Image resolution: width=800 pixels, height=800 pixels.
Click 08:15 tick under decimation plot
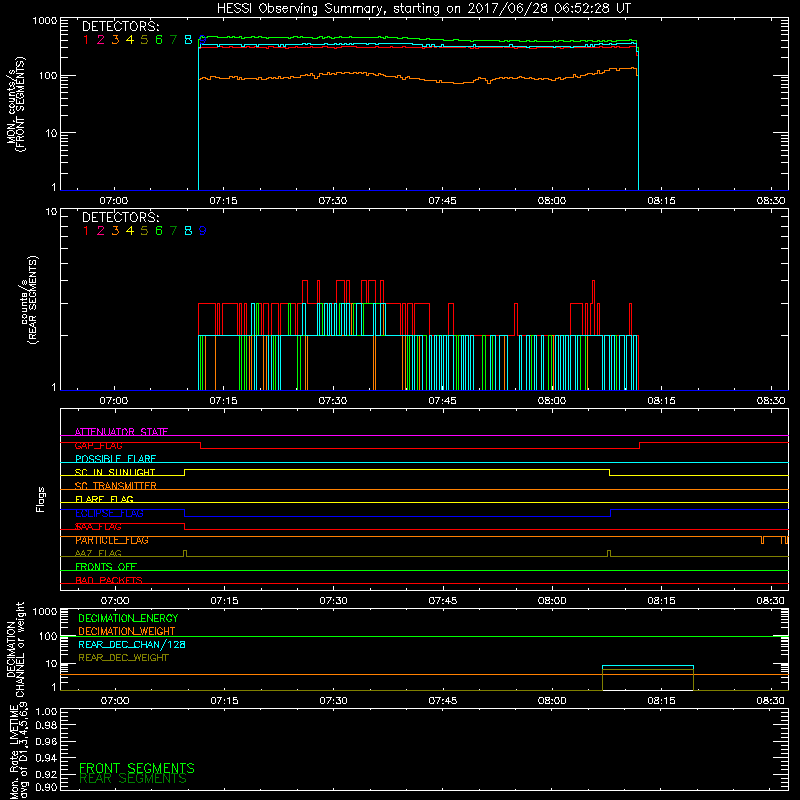(x=661, y=701)
